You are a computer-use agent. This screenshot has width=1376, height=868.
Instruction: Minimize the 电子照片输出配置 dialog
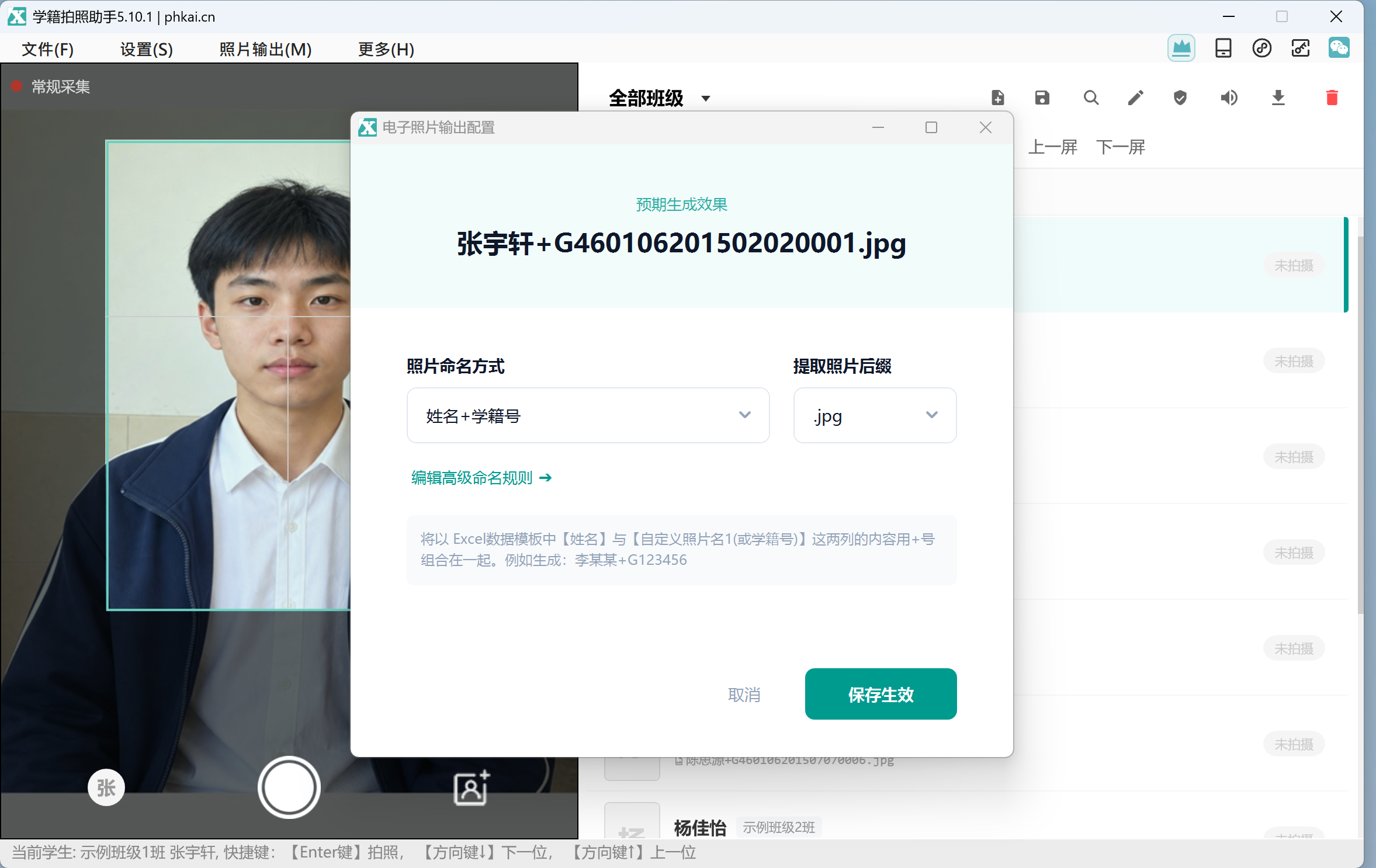[x=878, y=127]
